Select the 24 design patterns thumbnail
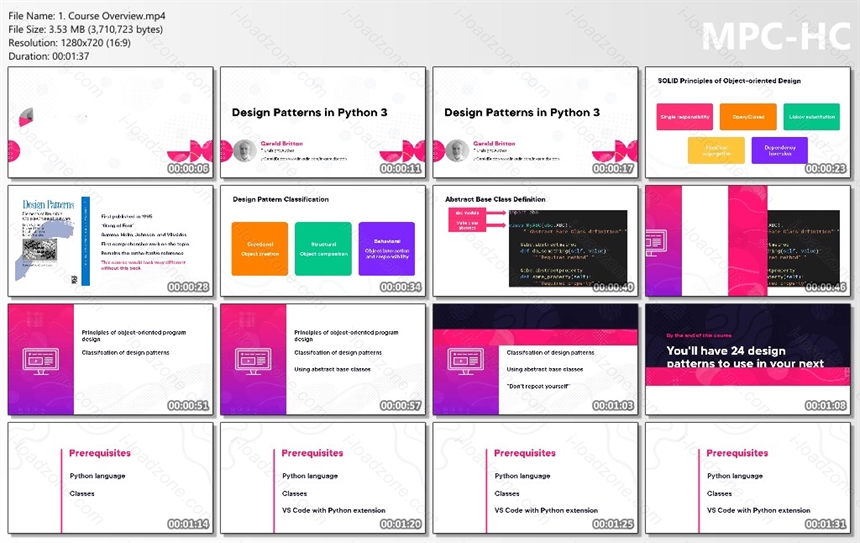 click(748, 359)
